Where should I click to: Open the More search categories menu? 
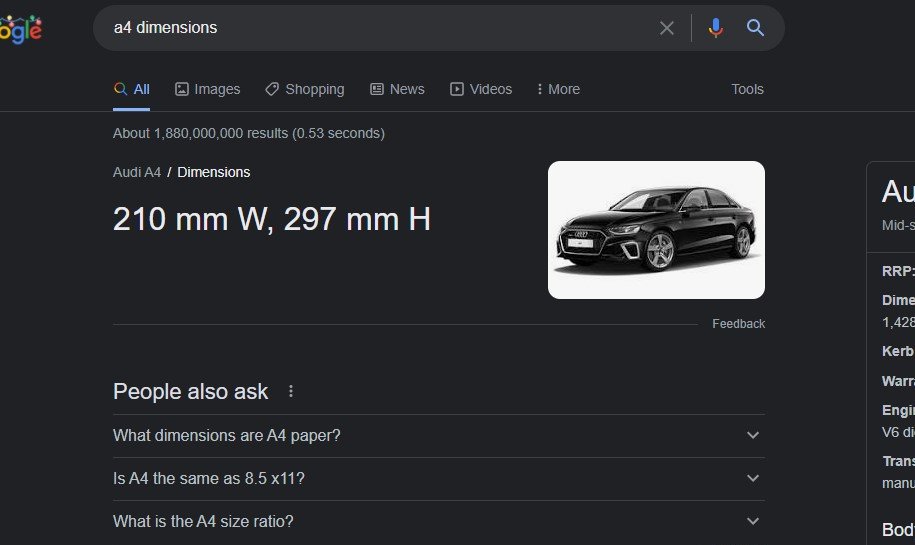(x=558, y=89)
